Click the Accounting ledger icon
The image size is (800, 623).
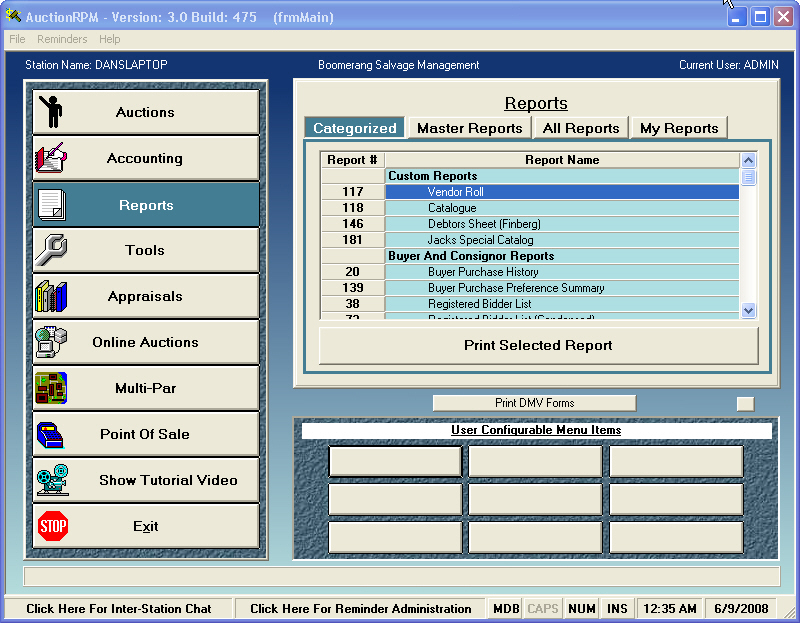(51, 158)
